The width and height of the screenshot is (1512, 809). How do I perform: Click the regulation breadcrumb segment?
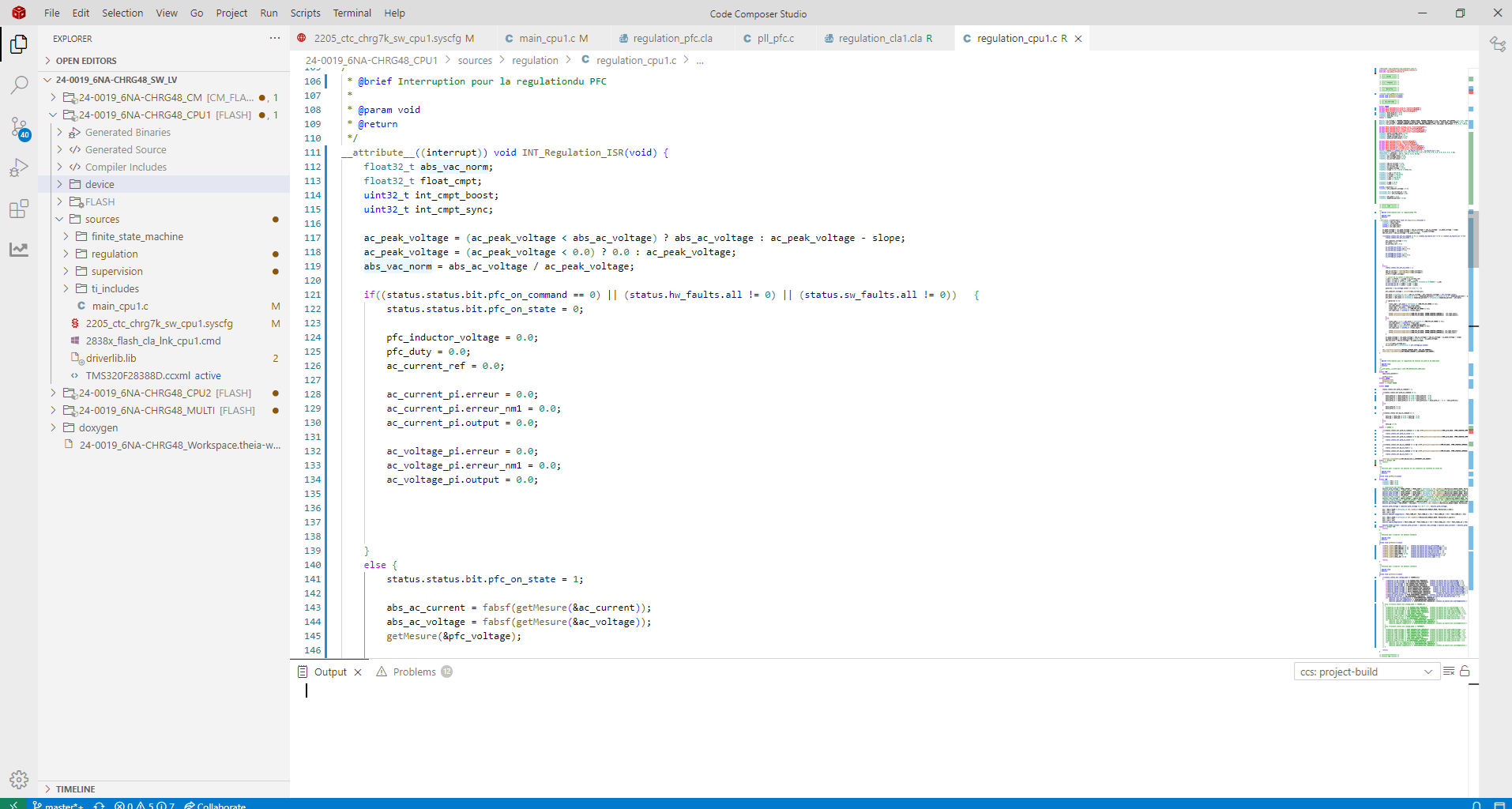click(x=535, y=60)
